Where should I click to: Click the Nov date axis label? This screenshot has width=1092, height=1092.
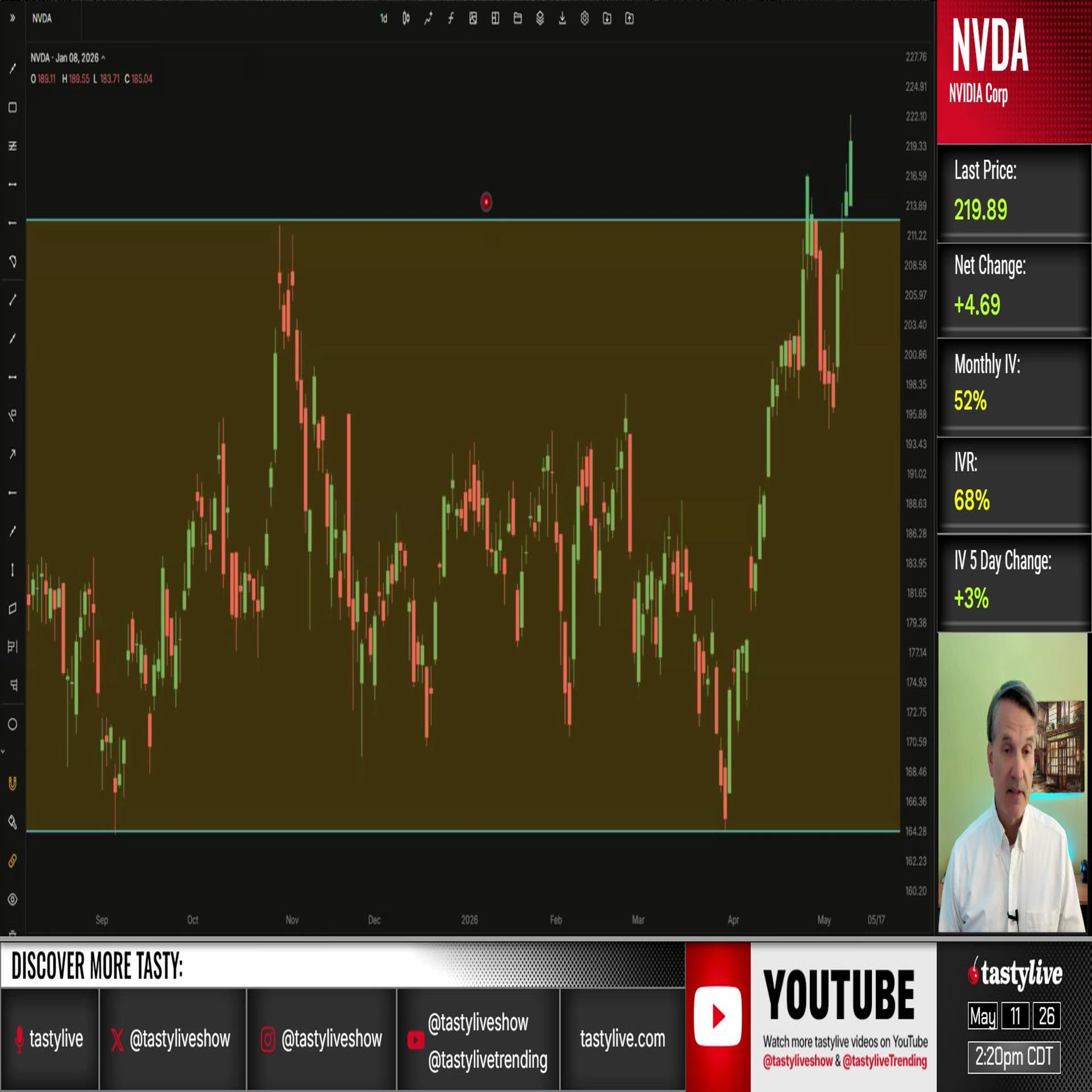click(x=292, y=919)
